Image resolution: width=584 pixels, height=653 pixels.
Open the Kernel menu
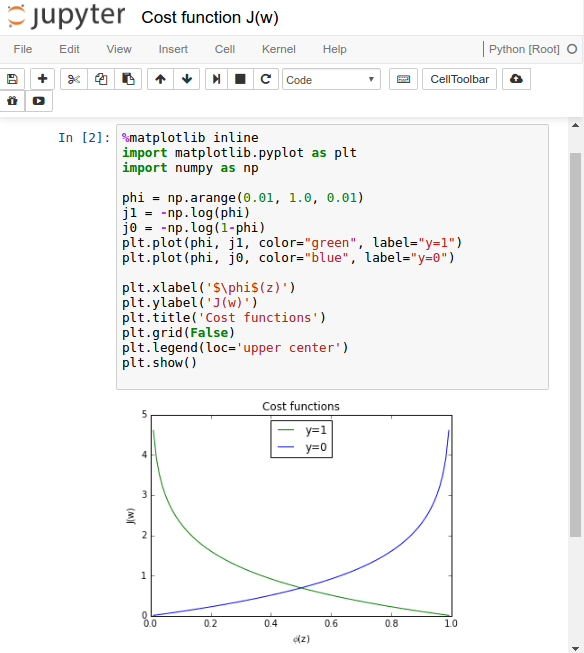[279, 49]
